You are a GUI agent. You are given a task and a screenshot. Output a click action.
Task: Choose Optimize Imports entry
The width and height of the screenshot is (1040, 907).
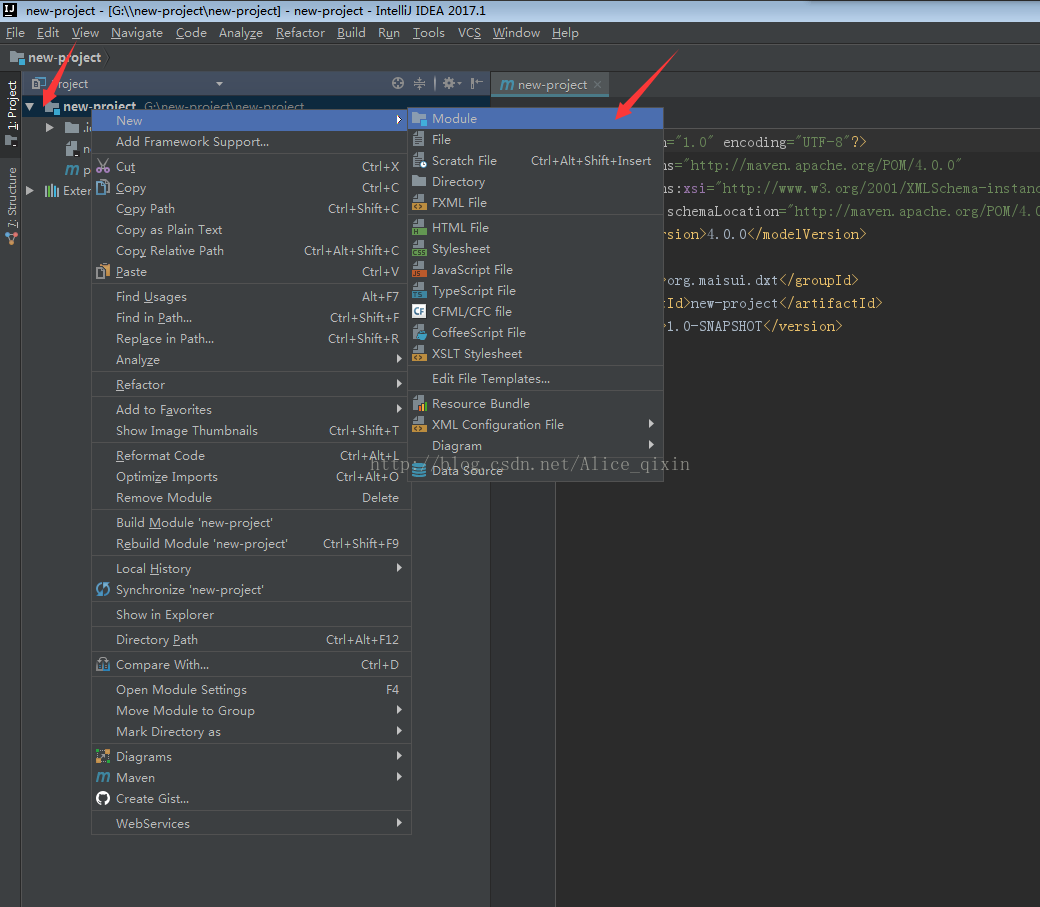pos(251,476)
